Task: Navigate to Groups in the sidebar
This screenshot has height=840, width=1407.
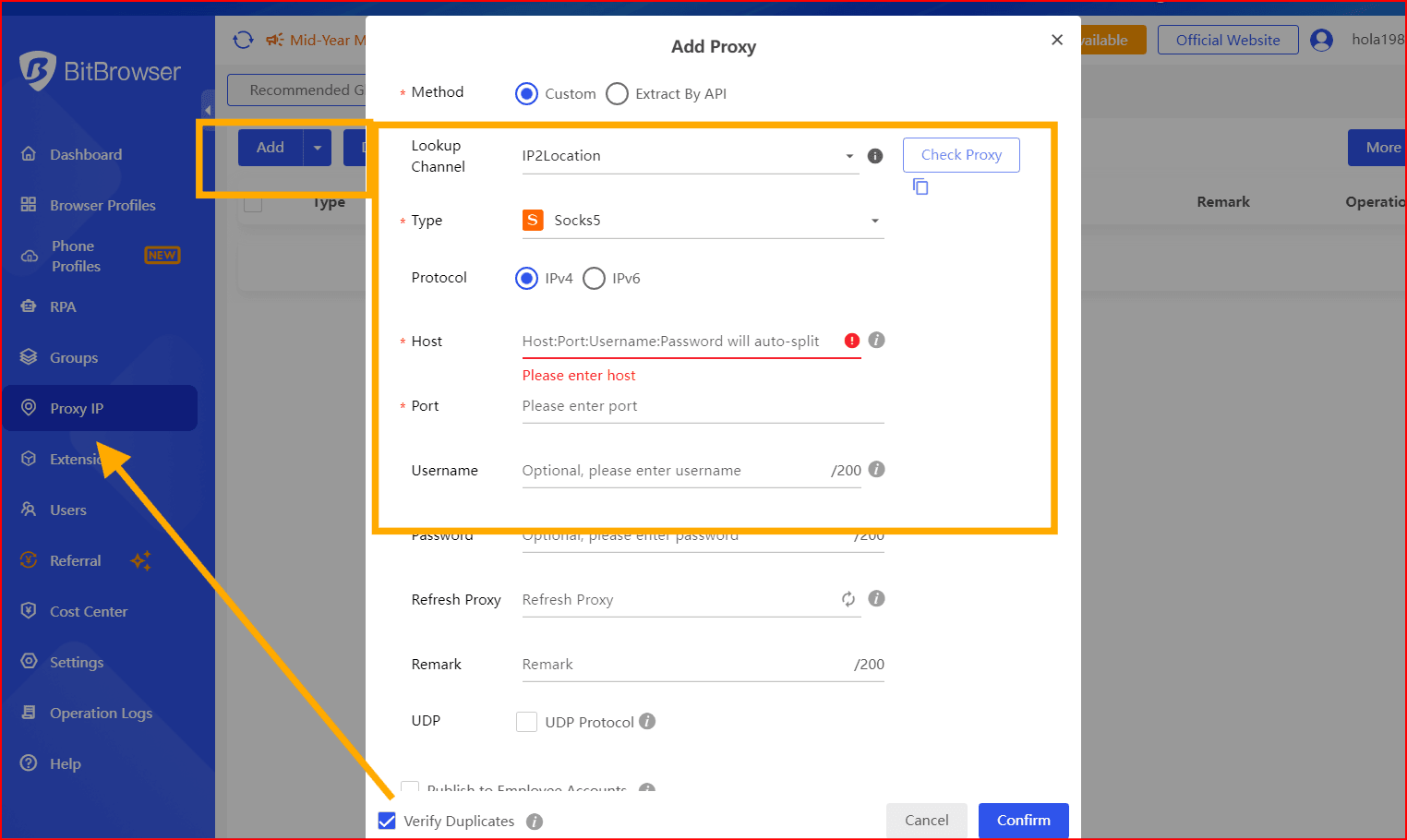Action: coord(74,357)
